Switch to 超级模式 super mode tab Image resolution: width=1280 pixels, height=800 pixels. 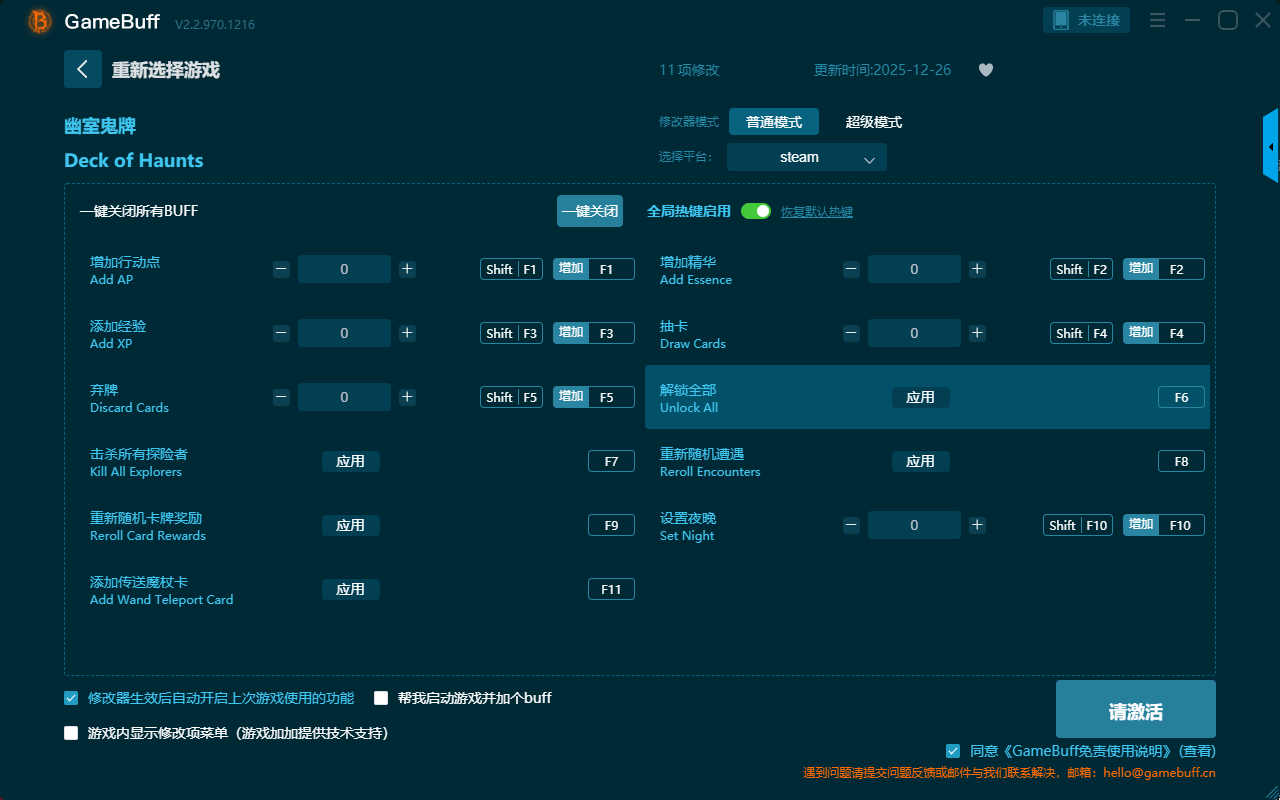(x=873, y=122)
